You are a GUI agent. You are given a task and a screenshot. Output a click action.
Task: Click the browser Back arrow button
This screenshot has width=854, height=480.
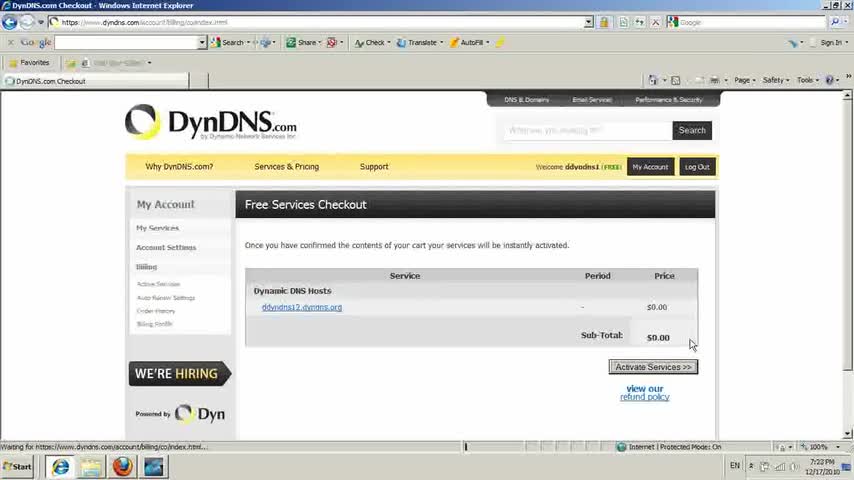click(x=9, y=22)
